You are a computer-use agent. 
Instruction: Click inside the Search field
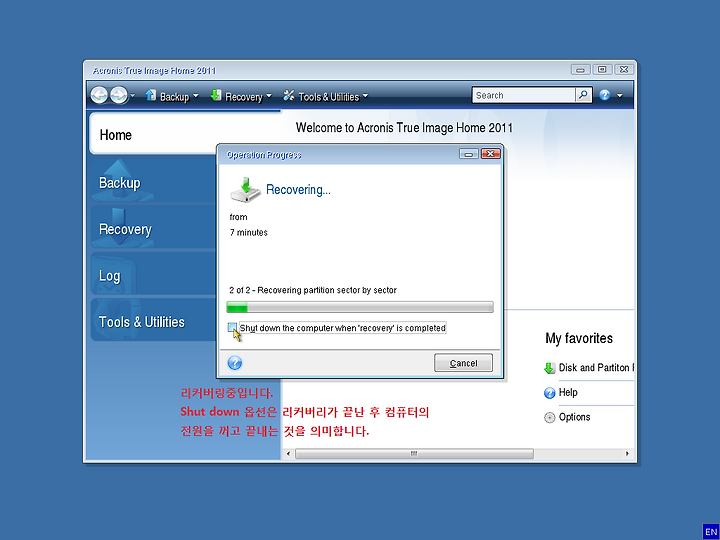[523, 95]
